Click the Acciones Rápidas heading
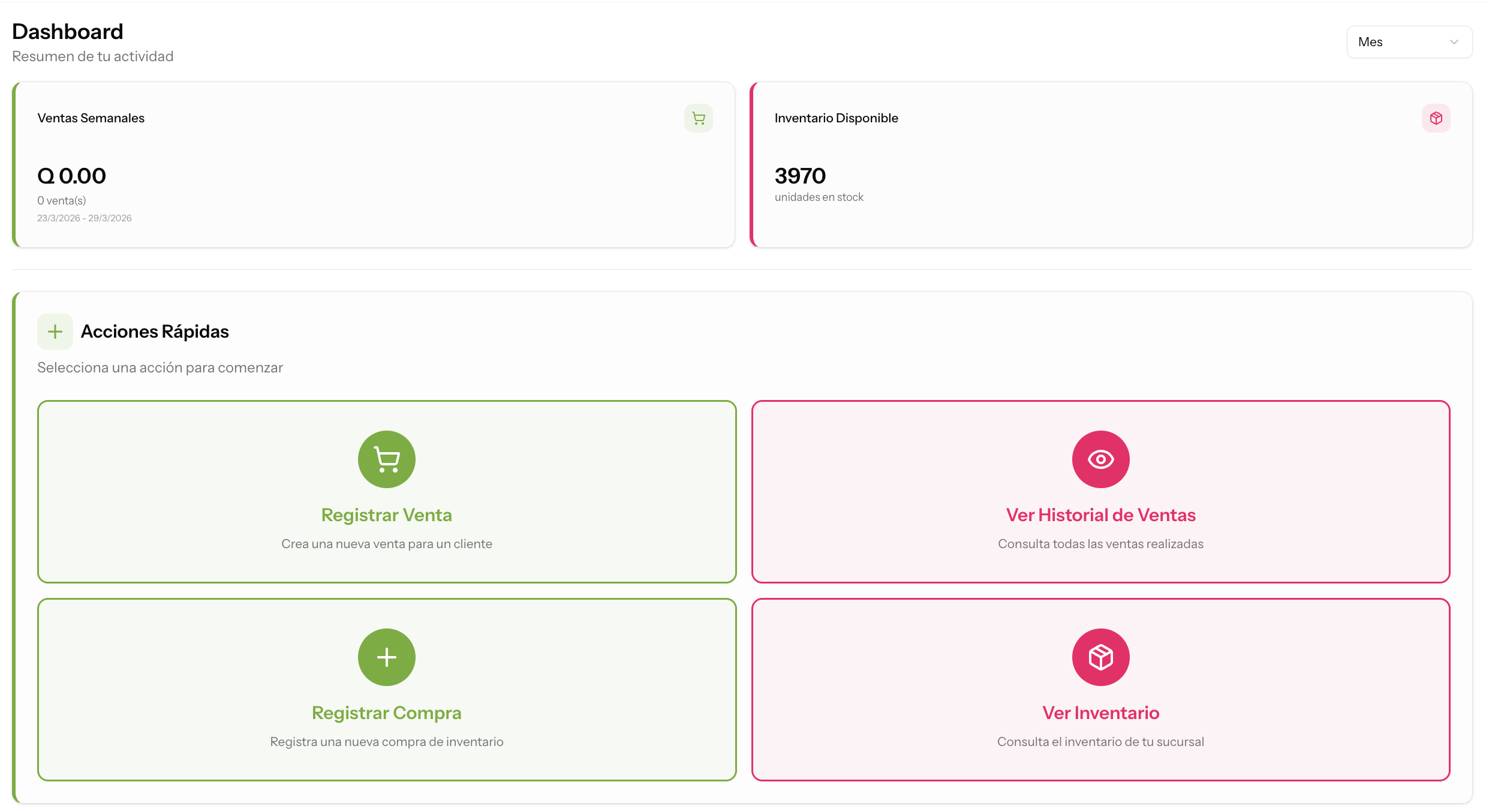This screenshot has width=1486, height=812. click(155, 332)
